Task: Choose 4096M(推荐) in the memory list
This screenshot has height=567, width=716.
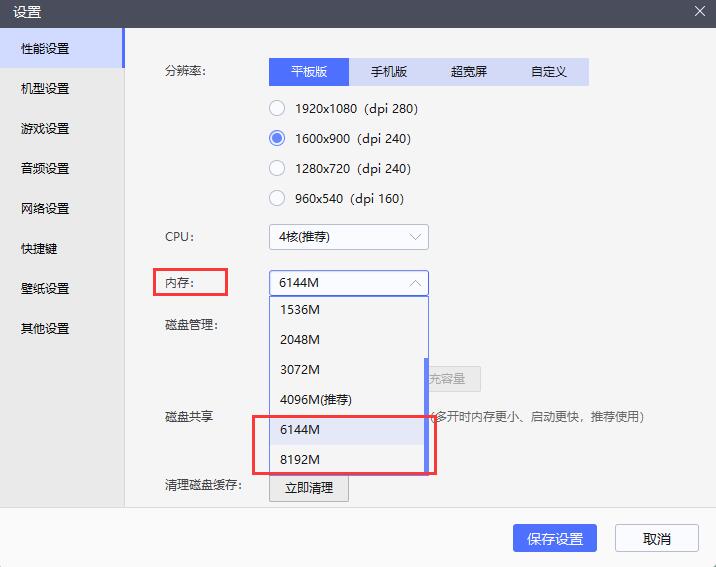Action: 315,399
